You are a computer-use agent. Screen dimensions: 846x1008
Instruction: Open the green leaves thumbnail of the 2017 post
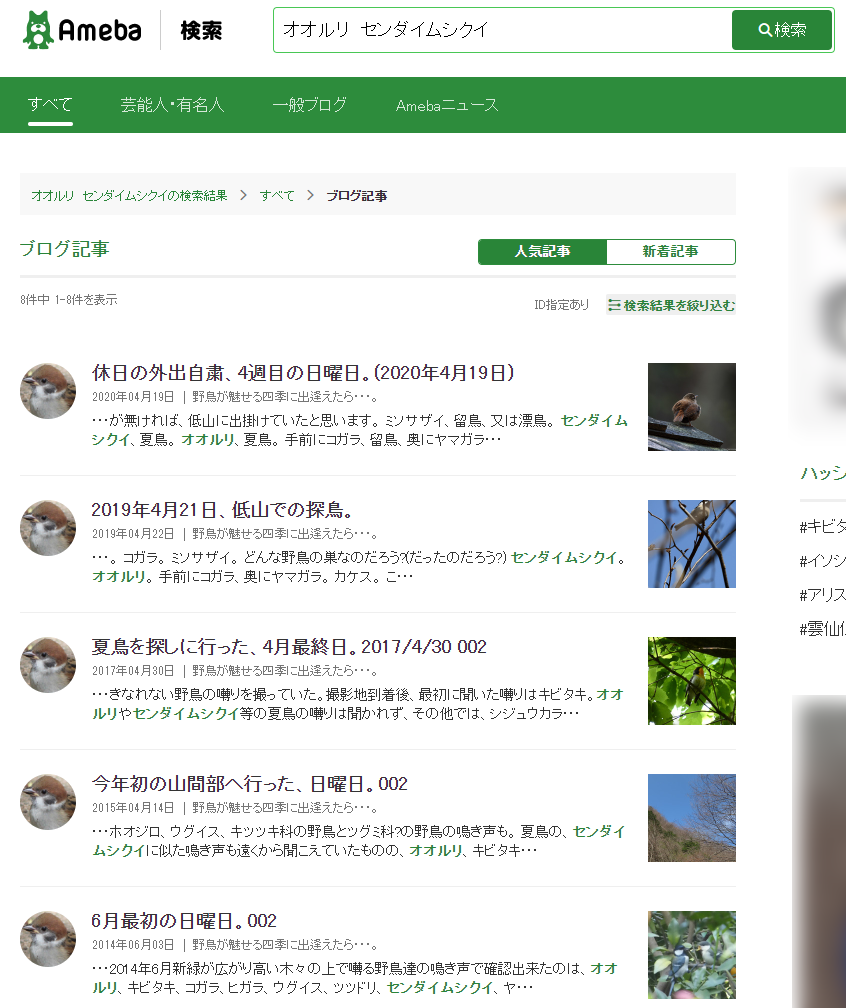[x=691, y=681]
